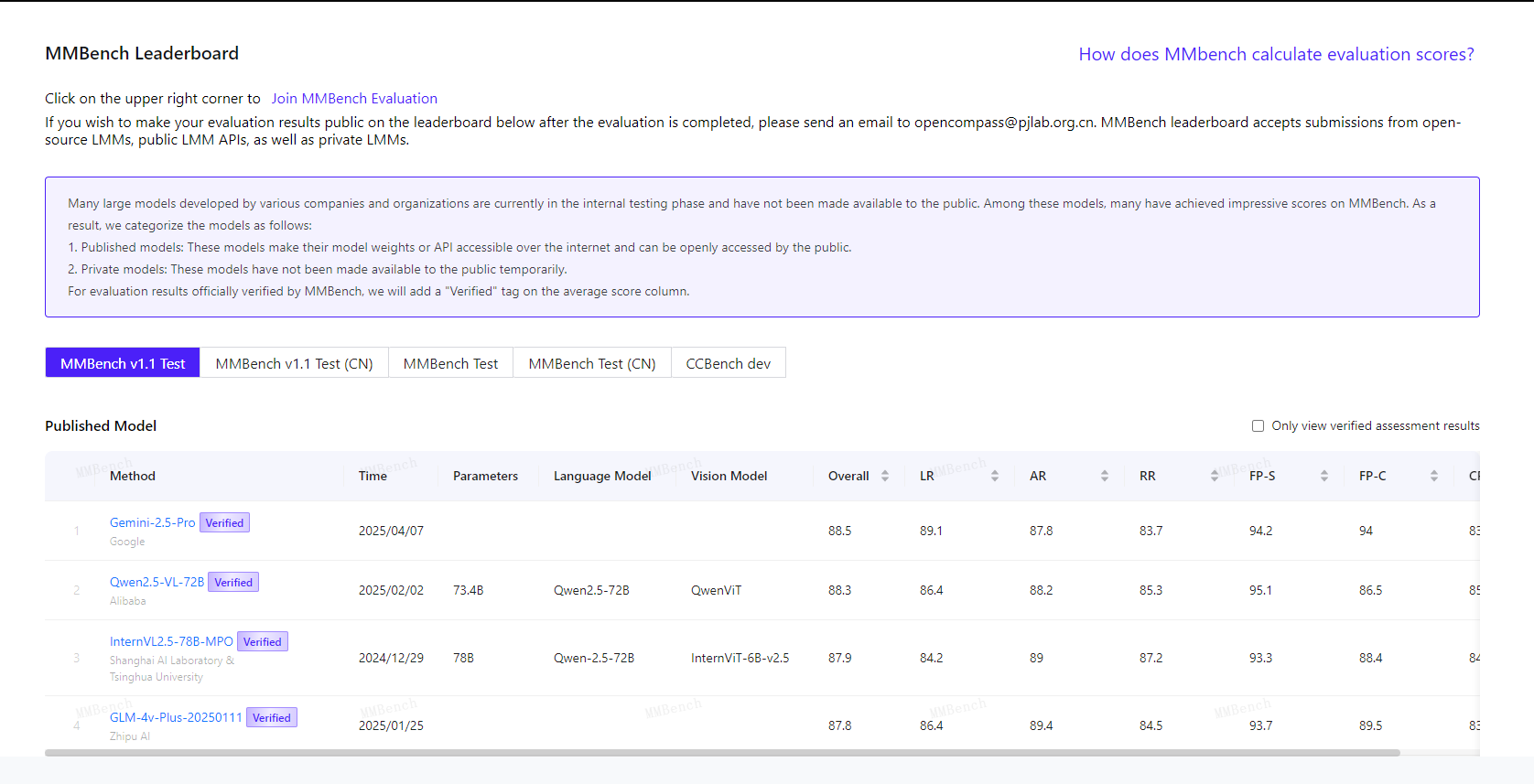Open the Gemini-2.5-Pro model link
The image size is (1534, 784).
click(152, 522)
